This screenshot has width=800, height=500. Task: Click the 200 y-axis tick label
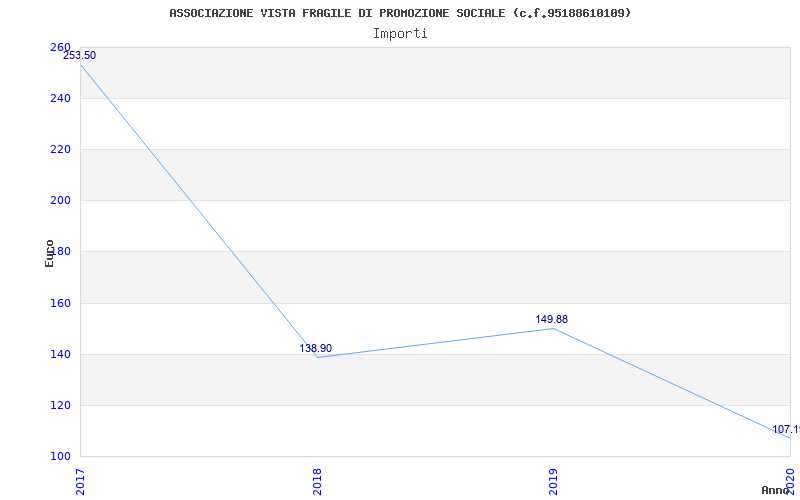[60, 200]
